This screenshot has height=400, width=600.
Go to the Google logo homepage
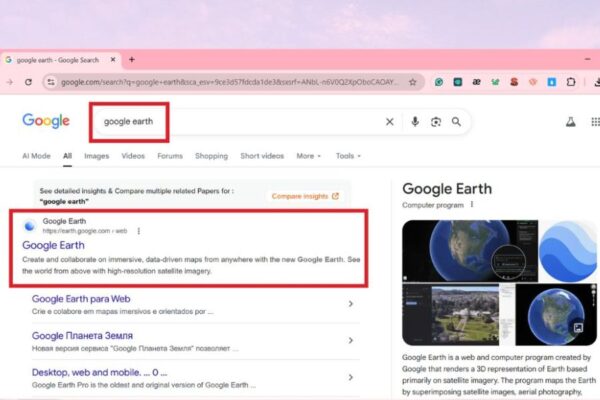click(46, 121)
